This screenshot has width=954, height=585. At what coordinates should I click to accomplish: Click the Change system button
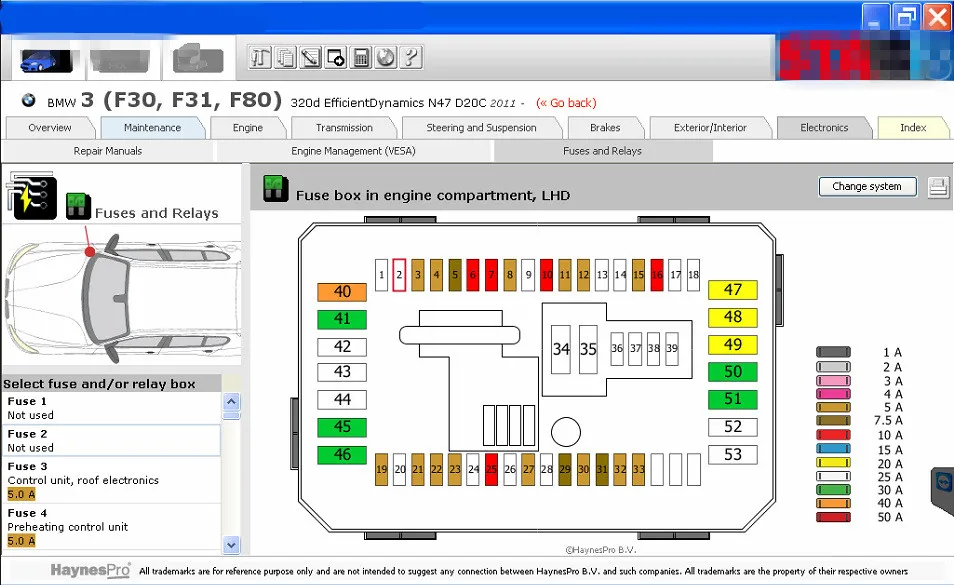pyautogui.click(x=867, y=186)
